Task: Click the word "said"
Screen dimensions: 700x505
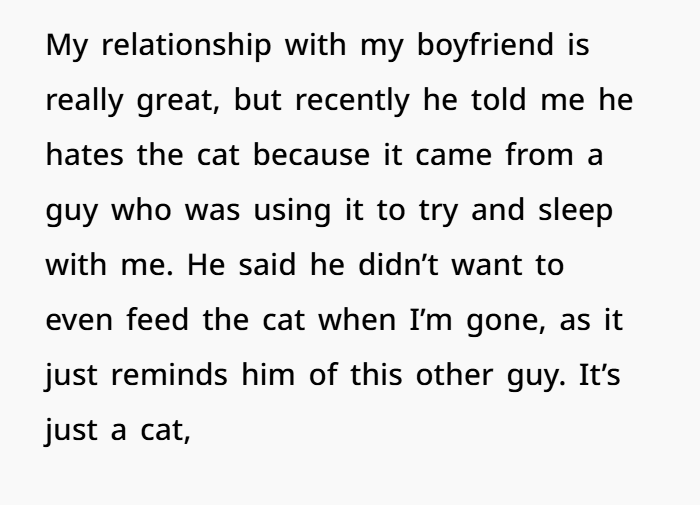Action: click(267, 264)
